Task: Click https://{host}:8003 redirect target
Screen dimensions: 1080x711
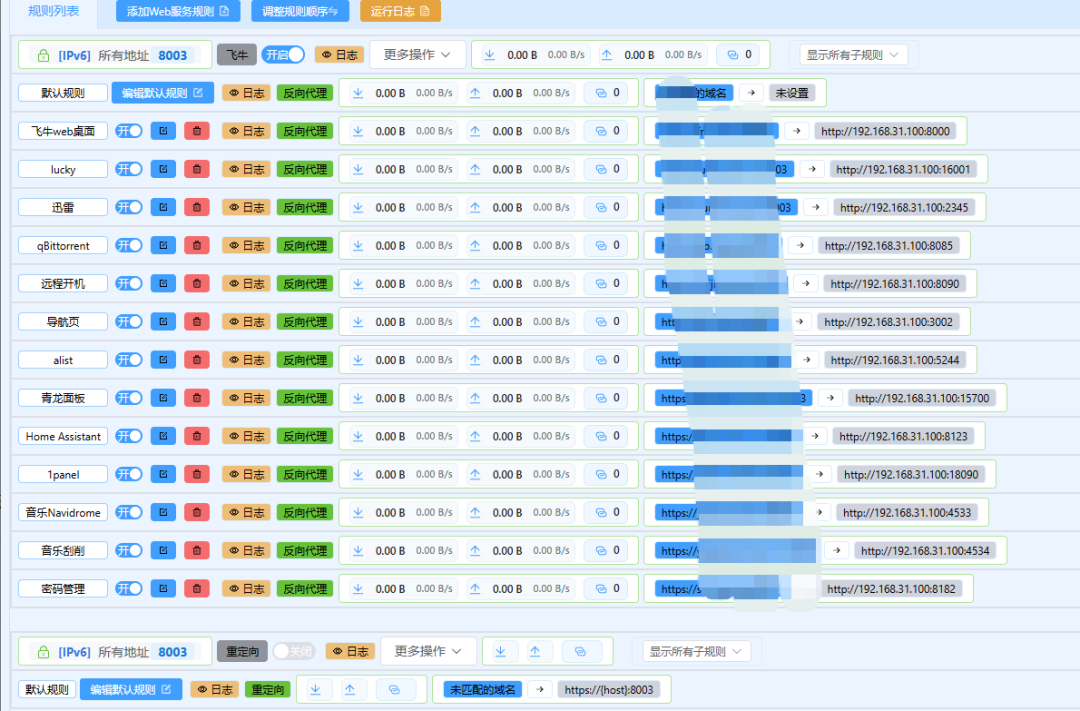Action: [x=609, y=689]
